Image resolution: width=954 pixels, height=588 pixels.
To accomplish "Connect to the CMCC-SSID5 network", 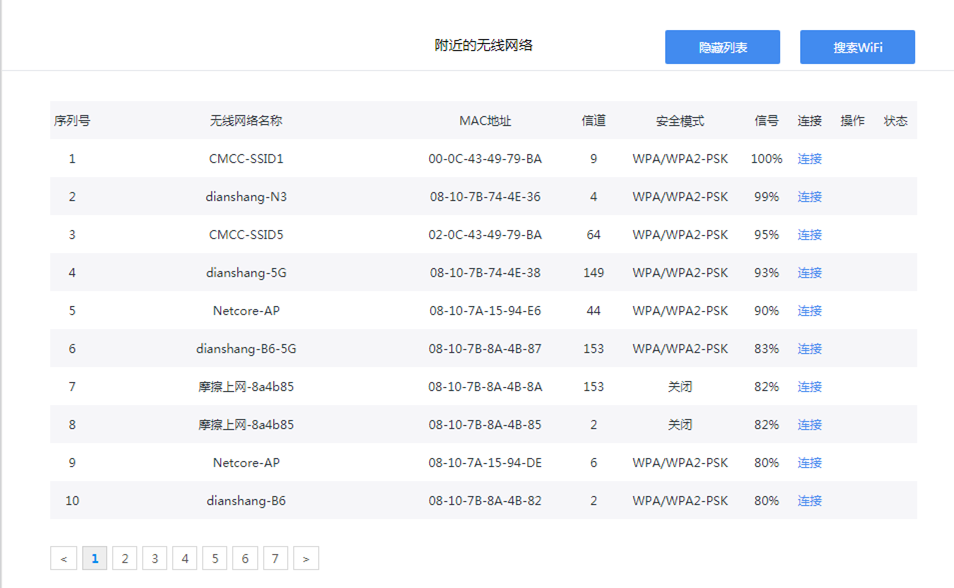I will [808, 234].
